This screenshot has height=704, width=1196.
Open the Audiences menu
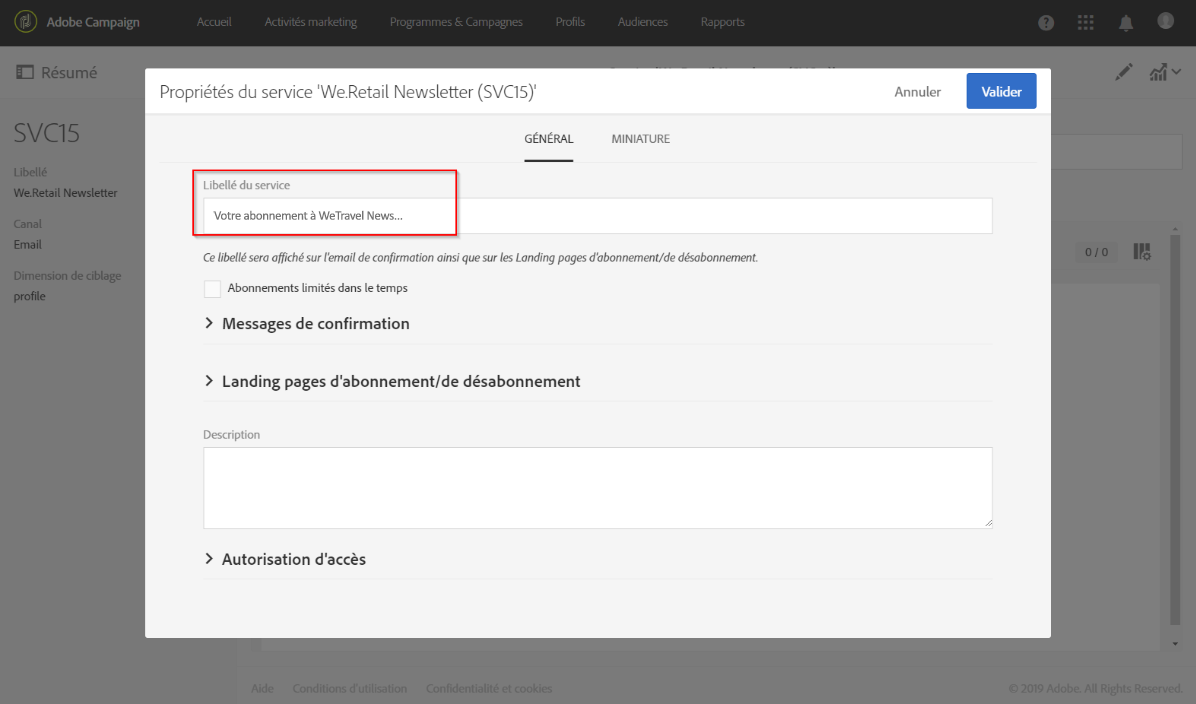pyautogui.click(x=642, y=22)
